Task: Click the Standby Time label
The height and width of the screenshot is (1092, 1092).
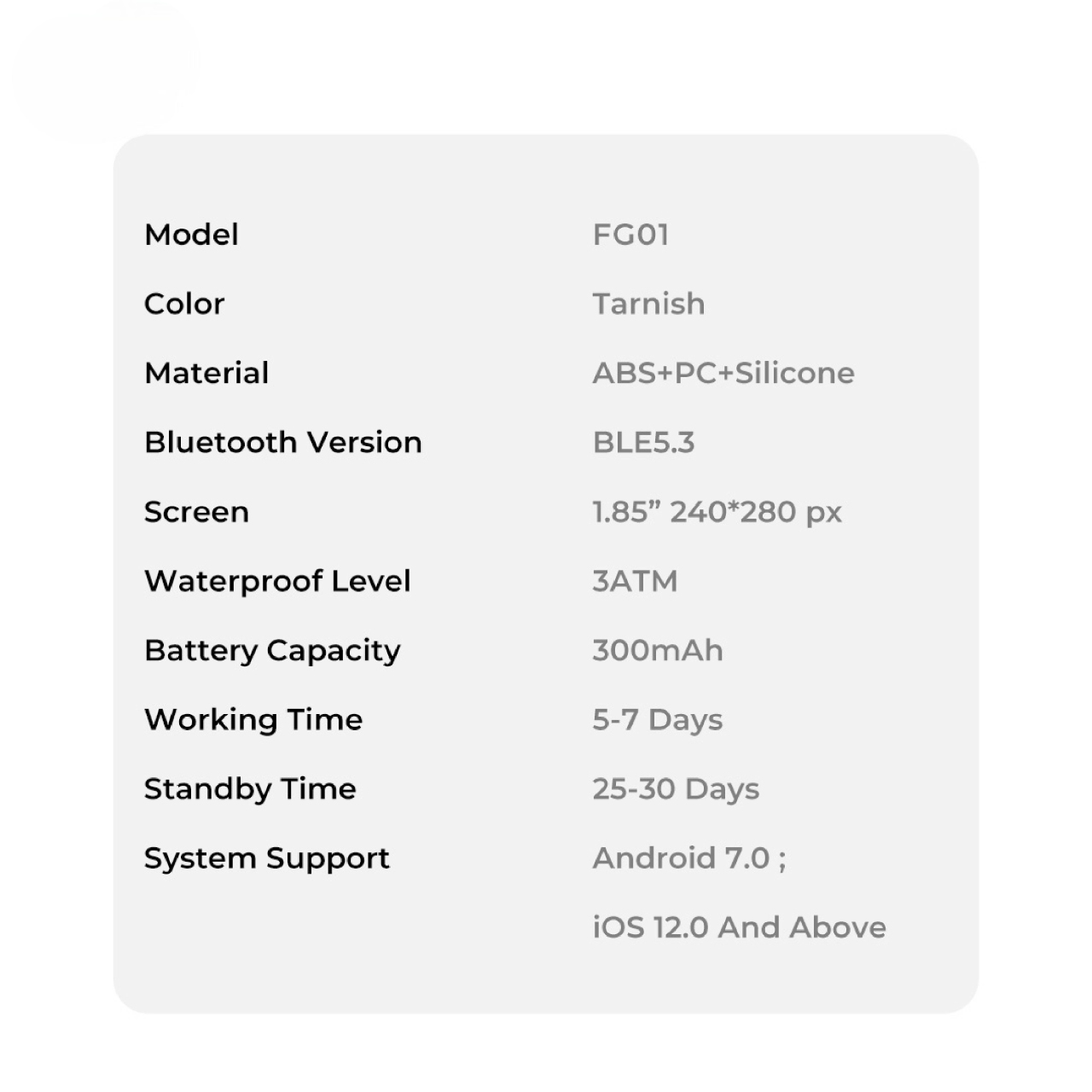Action: (x=250, y=789)
